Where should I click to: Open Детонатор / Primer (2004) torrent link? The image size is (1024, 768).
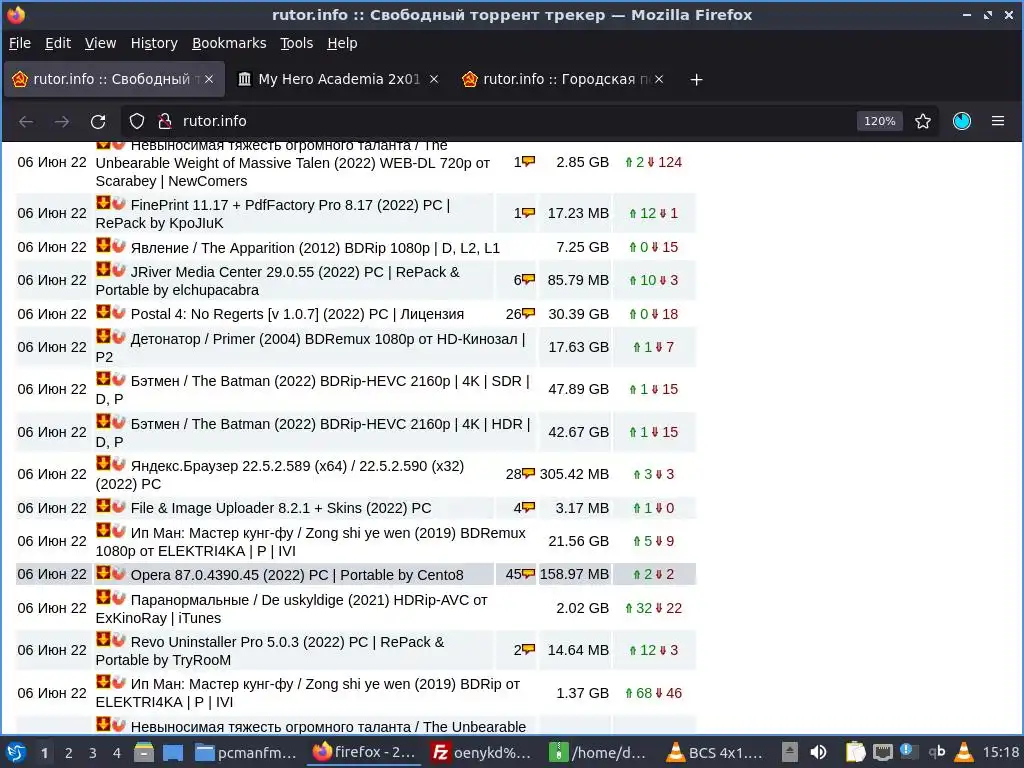(x=310, y=347)
